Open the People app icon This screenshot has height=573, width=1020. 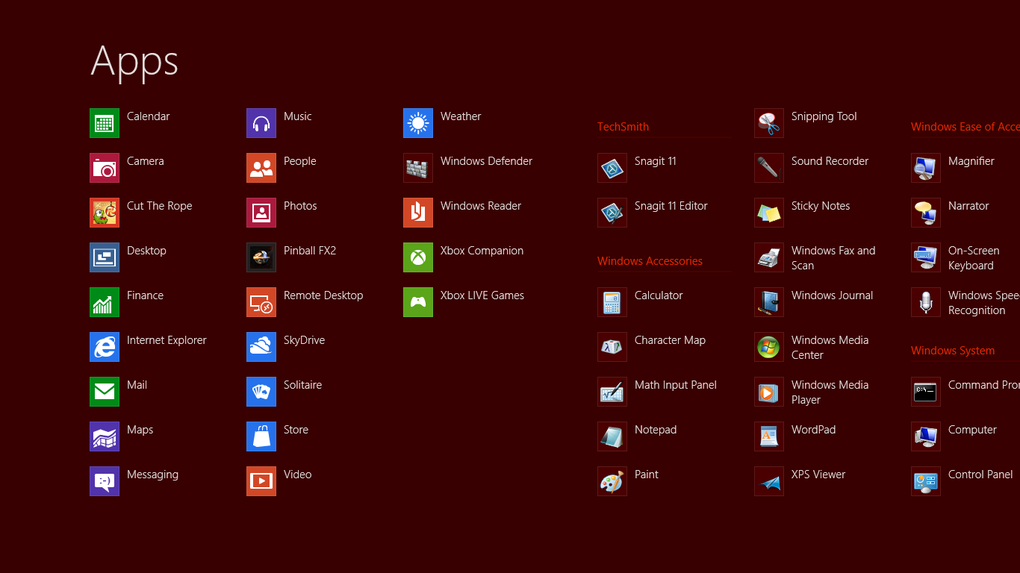click(x=261, y=168)
